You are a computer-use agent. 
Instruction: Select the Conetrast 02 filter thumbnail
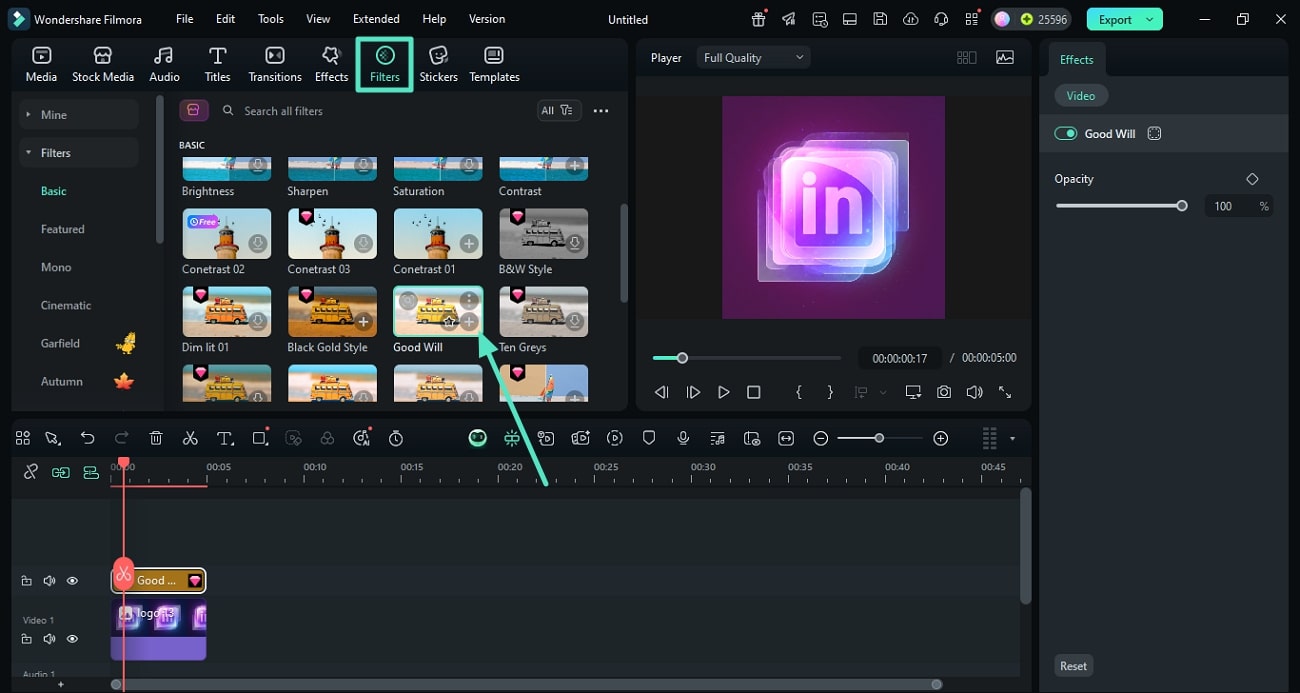pyautogui.click(x=227, y=233)
